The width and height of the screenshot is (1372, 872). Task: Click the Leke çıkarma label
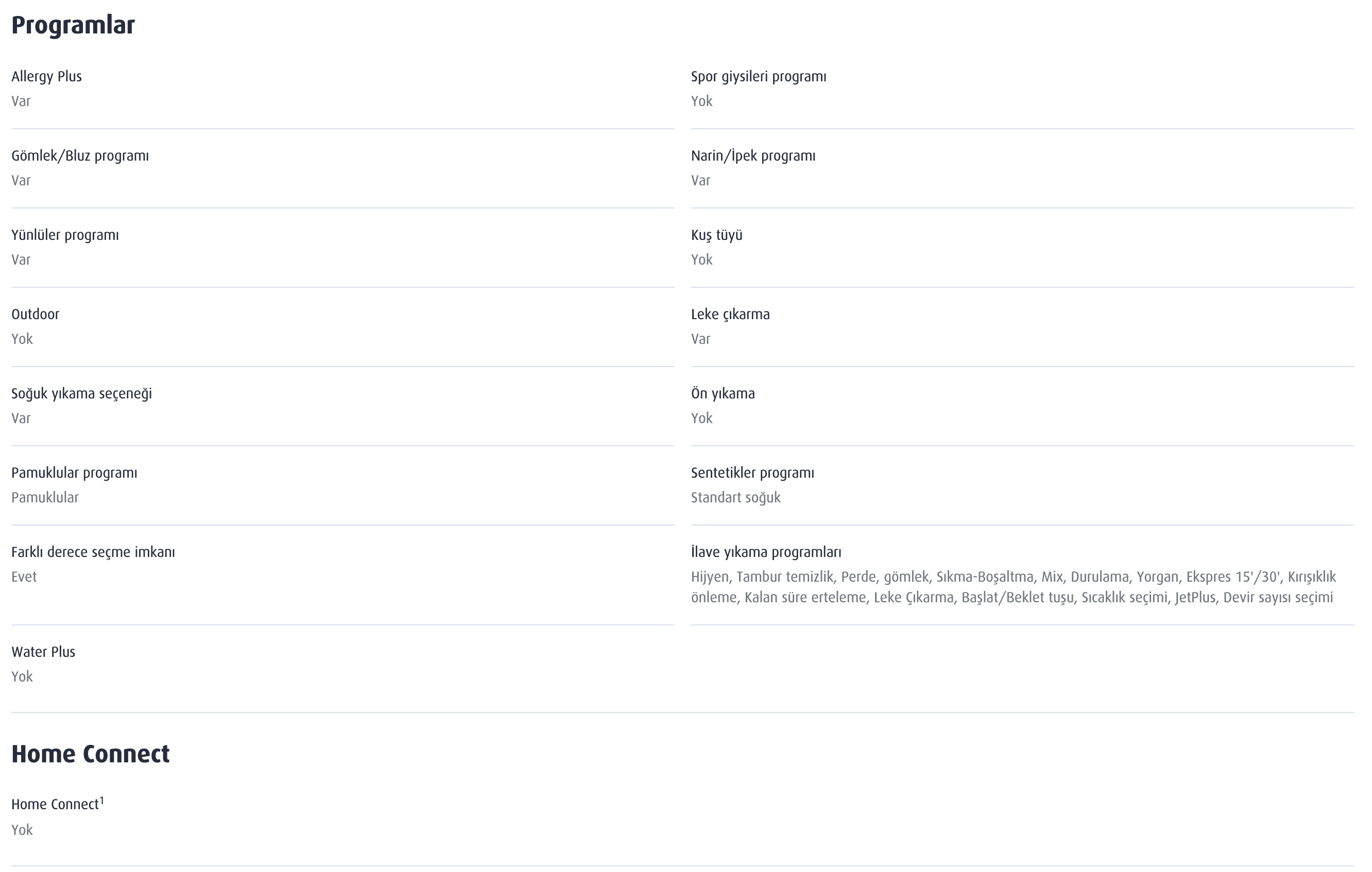click(x=730, y=315)
